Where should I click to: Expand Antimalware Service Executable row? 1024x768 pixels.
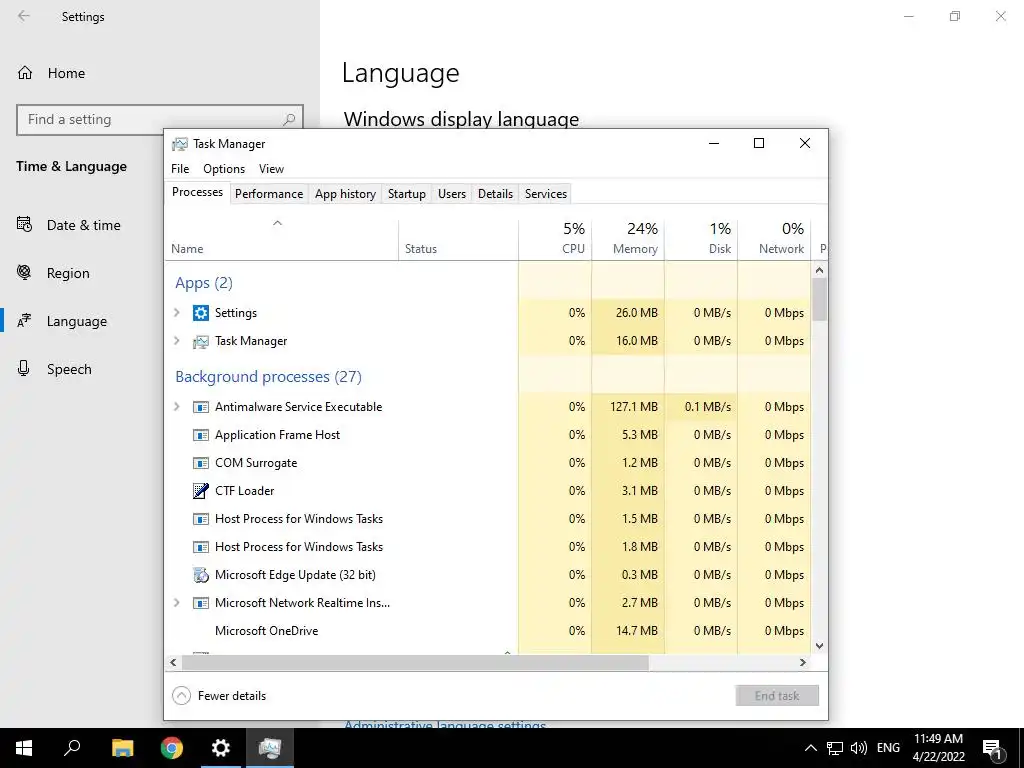tap(176, 407)
